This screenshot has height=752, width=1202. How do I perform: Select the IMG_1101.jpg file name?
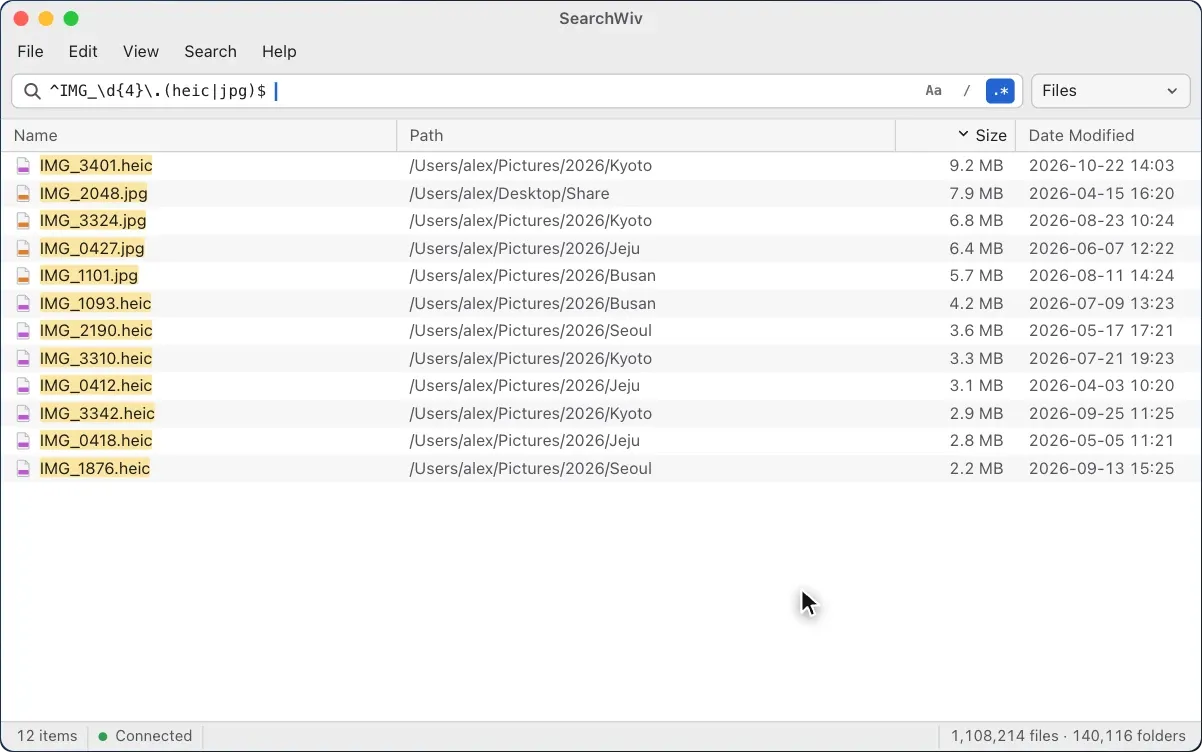tap(89, 276)
